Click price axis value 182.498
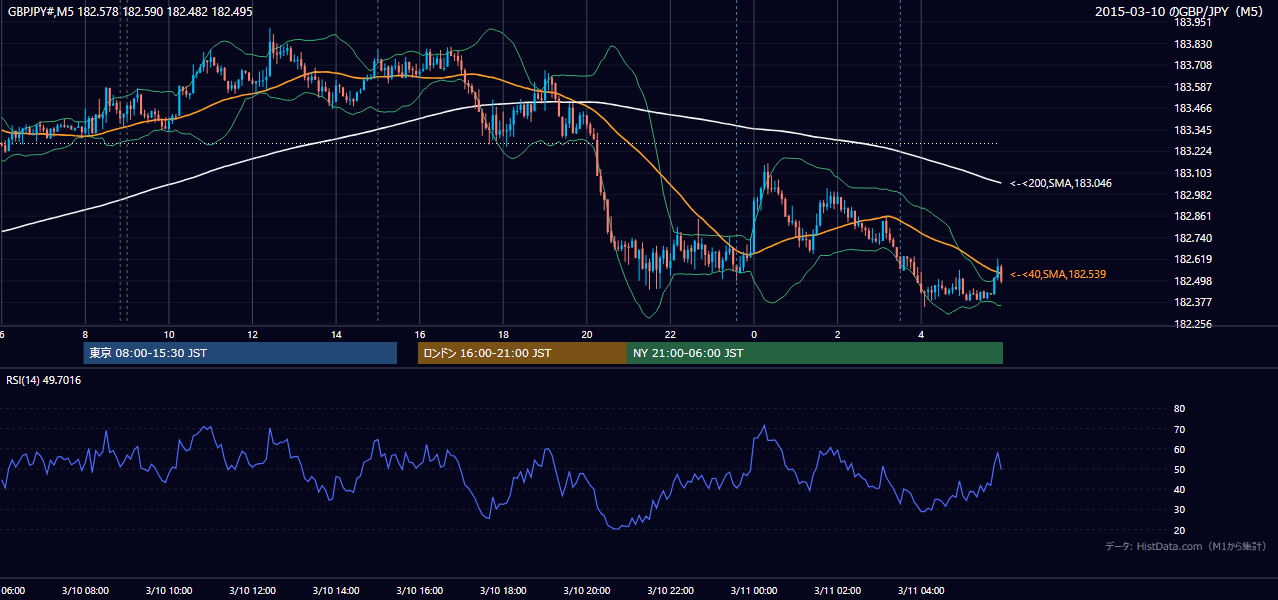This screenshot has width=1278, height=600. click(1192, 281)
